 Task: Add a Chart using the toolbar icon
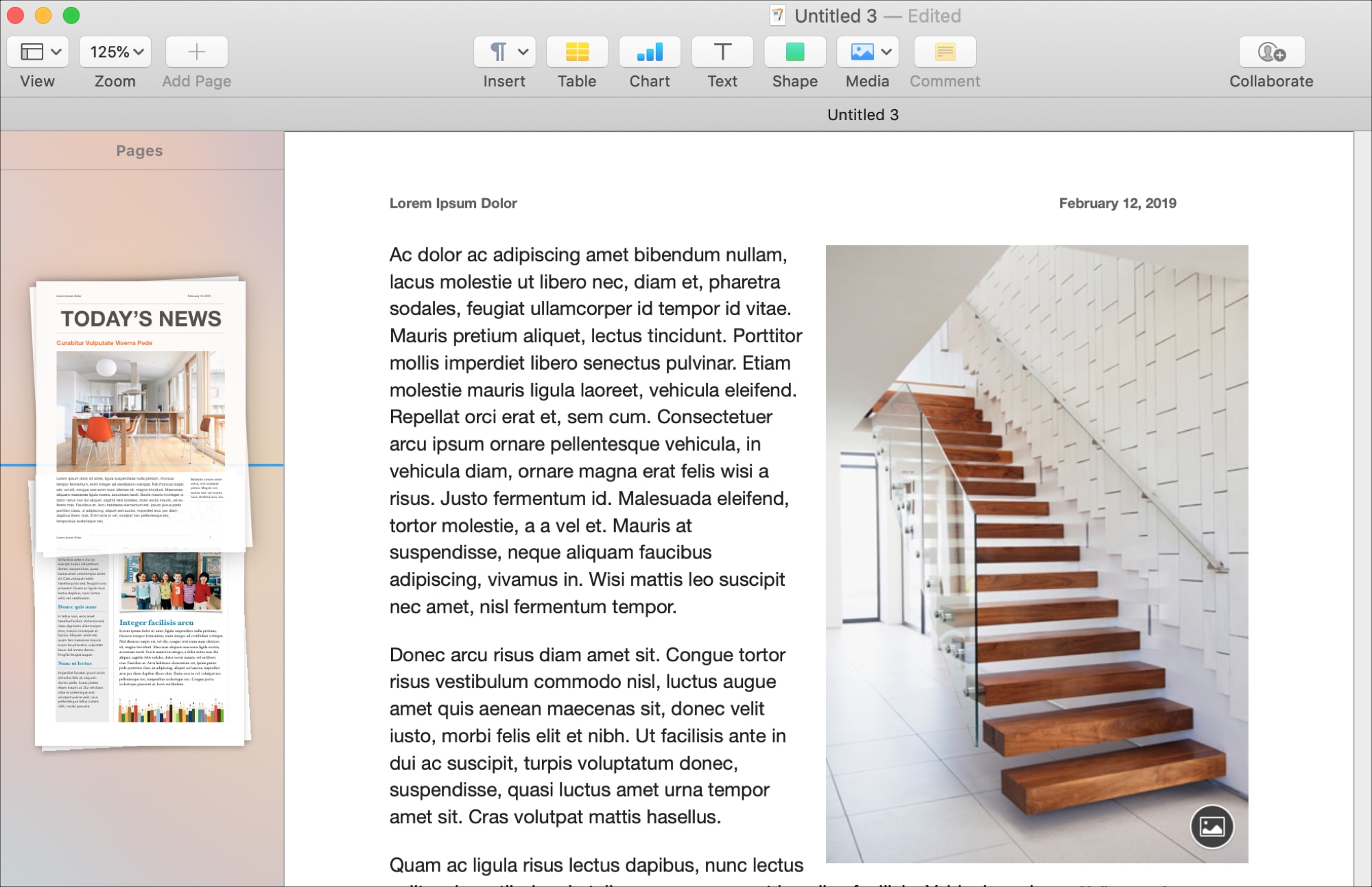coord(650,52)
